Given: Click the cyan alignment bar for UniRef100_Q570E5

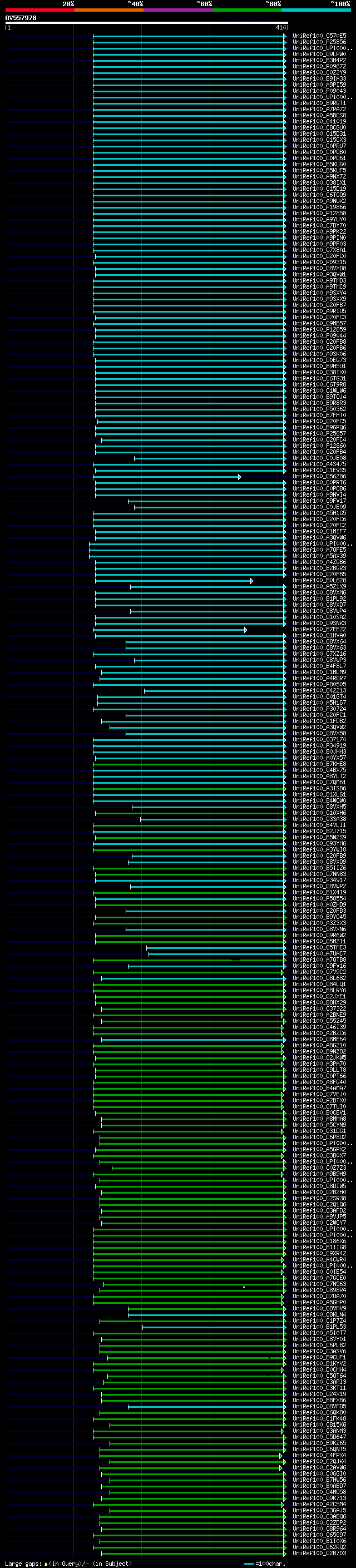Looking at the screenshot, I should tap(189, 36).
